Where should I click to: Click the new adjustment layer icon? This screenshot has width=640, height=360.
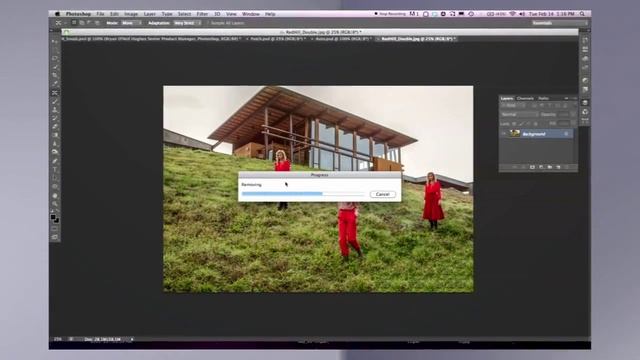click(541, 167)
